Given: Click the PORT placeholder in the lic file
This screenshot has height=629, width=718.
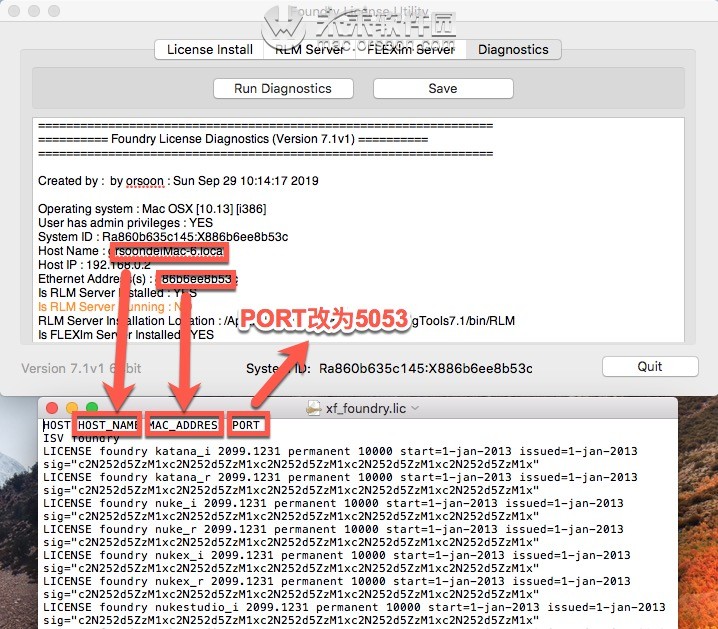Looking at the screenshot, I should coord(246,425).
